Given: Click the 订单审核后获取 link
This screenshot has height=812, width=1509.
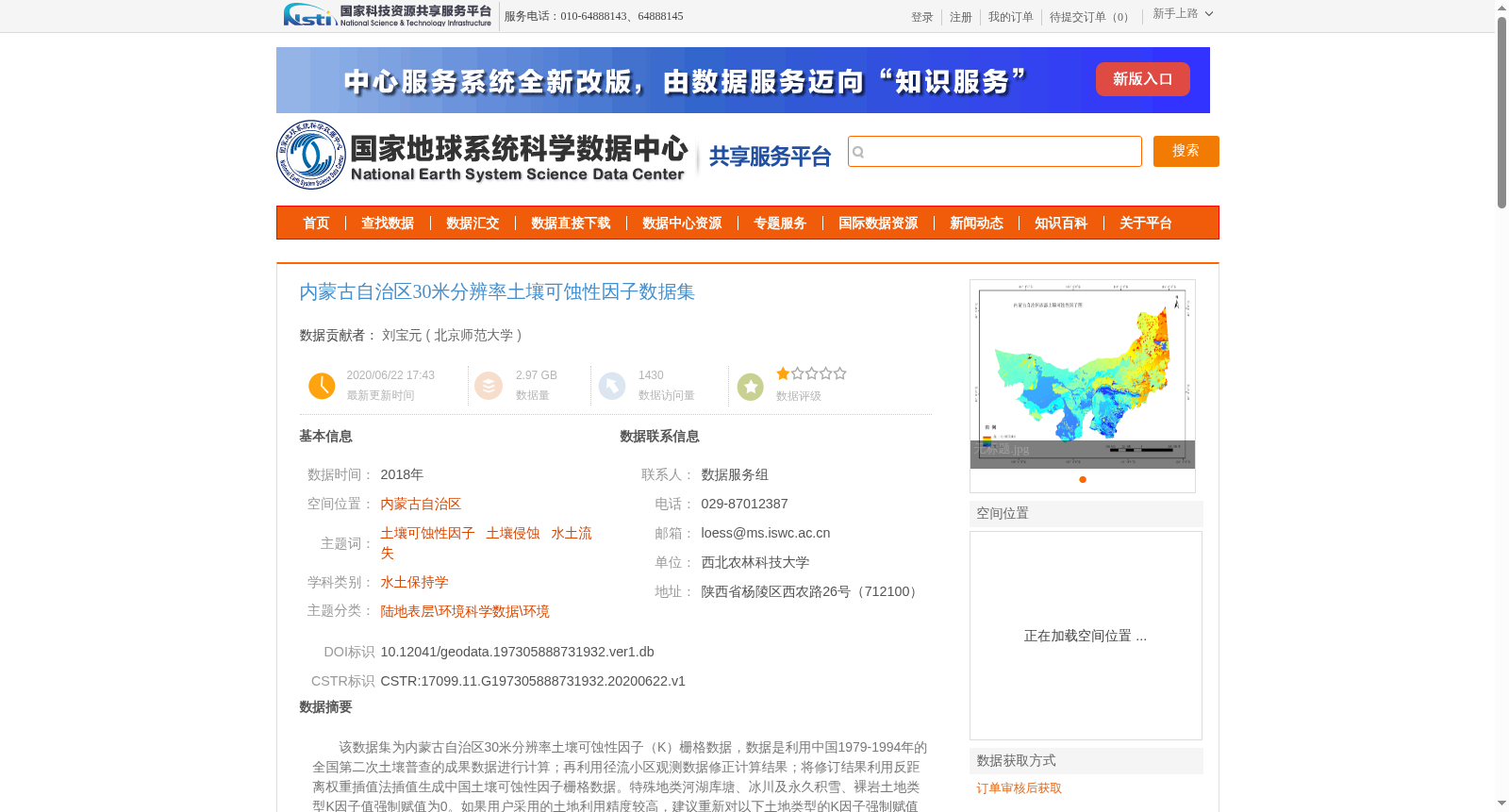Looking at the screenshot, I should (1019, 787).
